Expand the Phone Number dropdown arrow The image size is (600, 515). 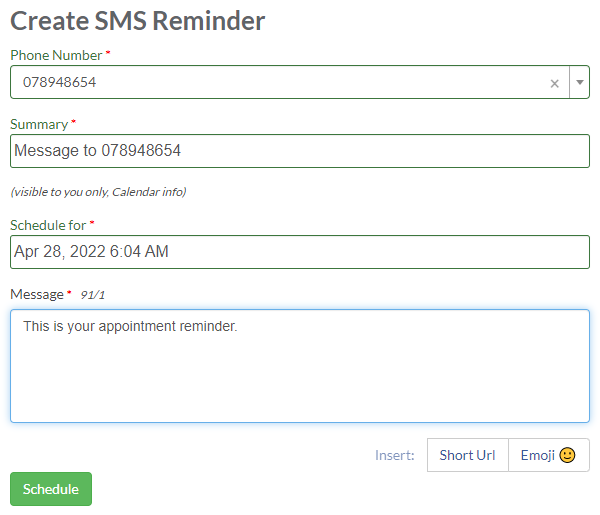coord(580,82)
